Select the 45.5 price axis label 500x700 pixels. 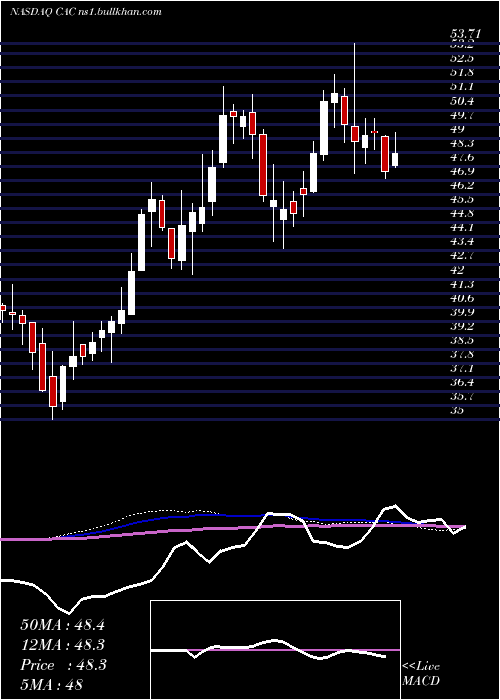pyautogui.click(x=464, y=200)
